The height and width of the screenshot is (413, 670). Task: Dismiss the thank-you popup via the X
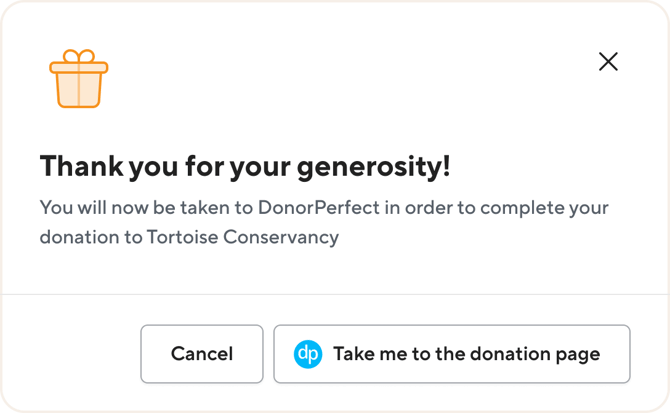[607, 62]
